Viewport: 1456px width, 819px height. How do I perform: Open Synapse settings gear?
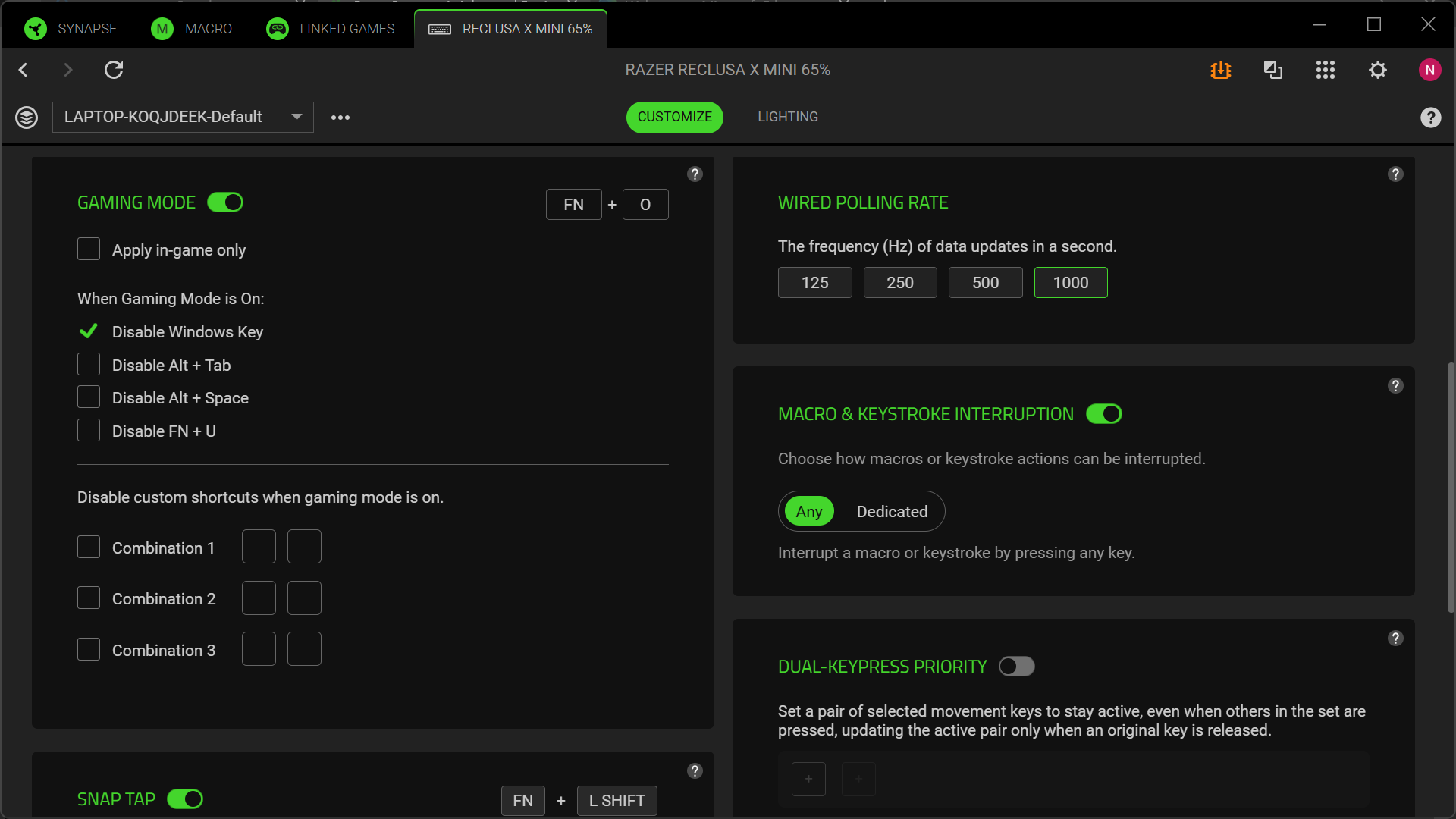tap(1378, 70)
